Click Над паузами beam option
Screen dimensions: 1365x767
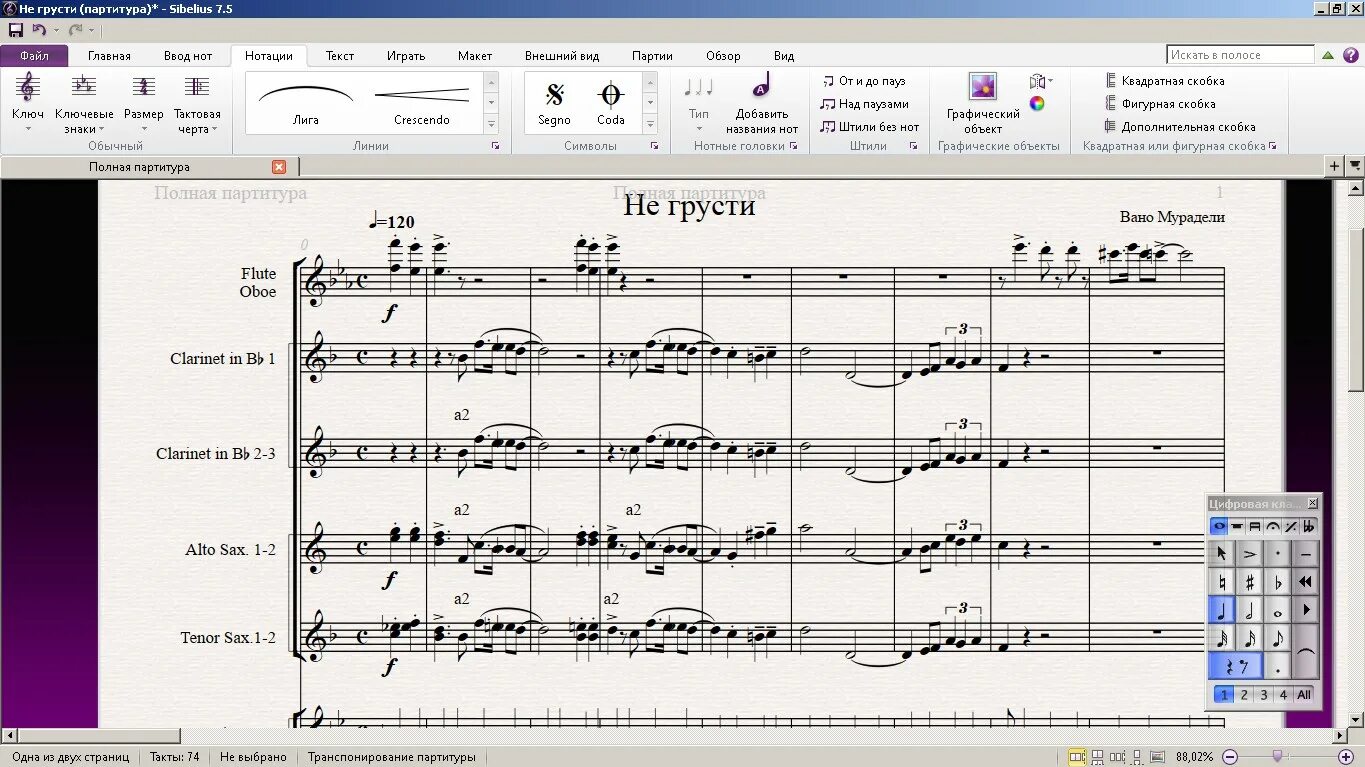click(x=864, y=104)
